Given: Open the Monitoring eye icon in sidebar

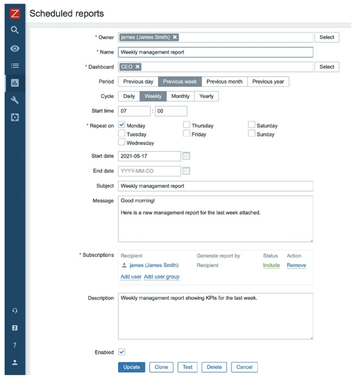Looking at the screenshot, I should pyautogui.click(x=15, y=48).
